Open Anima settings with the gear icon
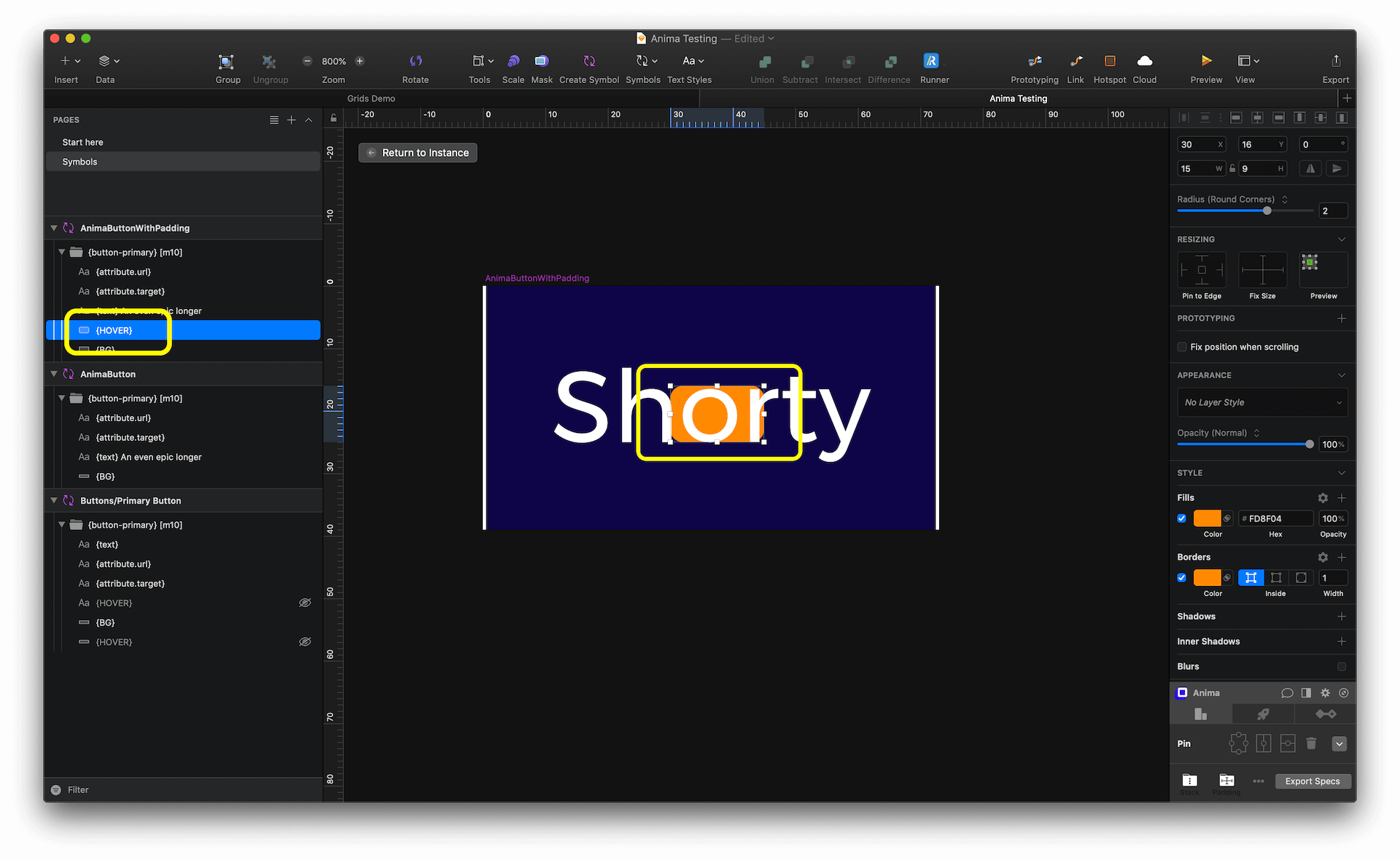This screenshot has width=1400, height=860. (1326, 693)
